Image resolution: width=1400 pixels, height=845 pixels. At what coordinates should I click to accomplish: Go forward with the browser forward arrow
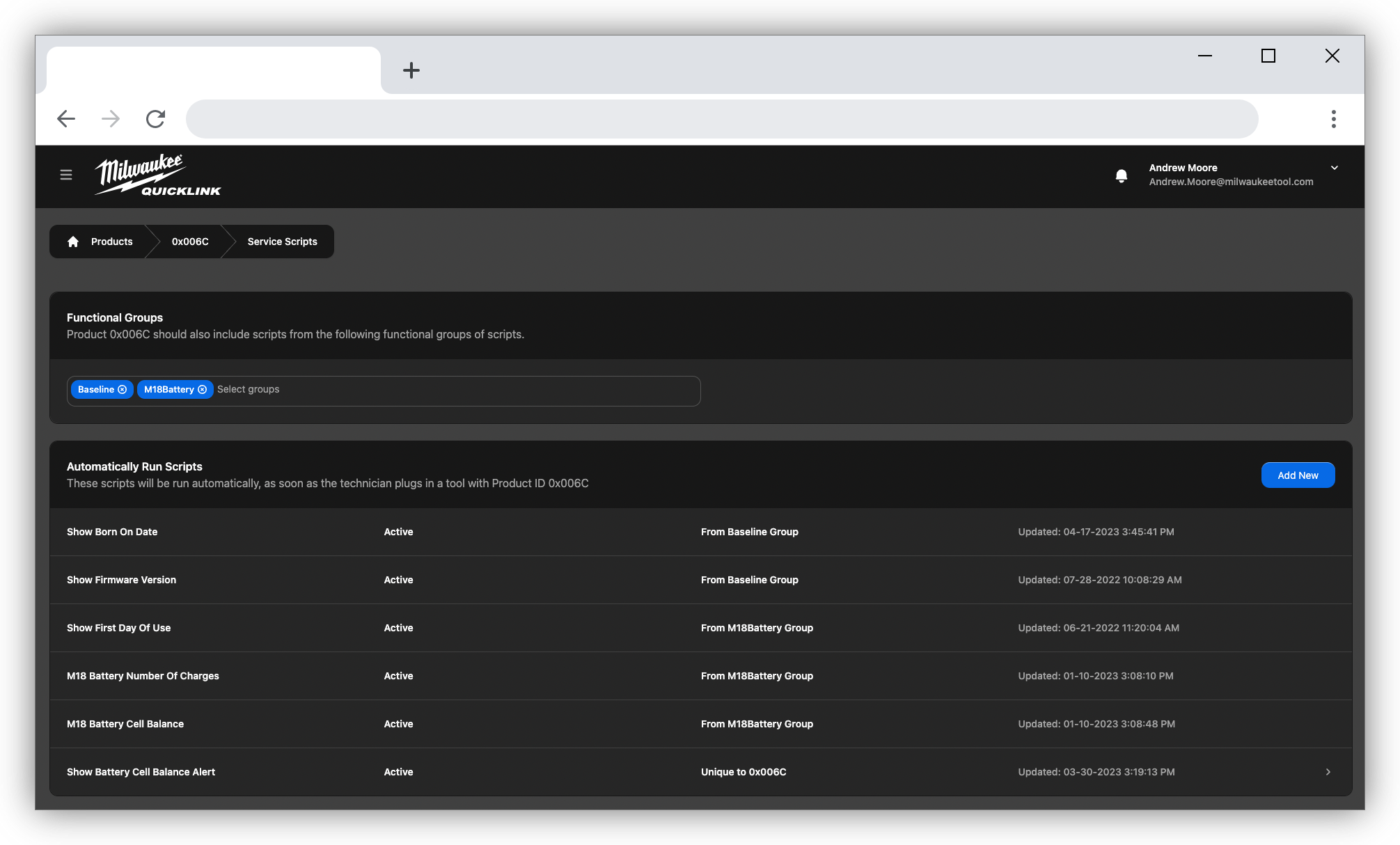click(111, 118)
